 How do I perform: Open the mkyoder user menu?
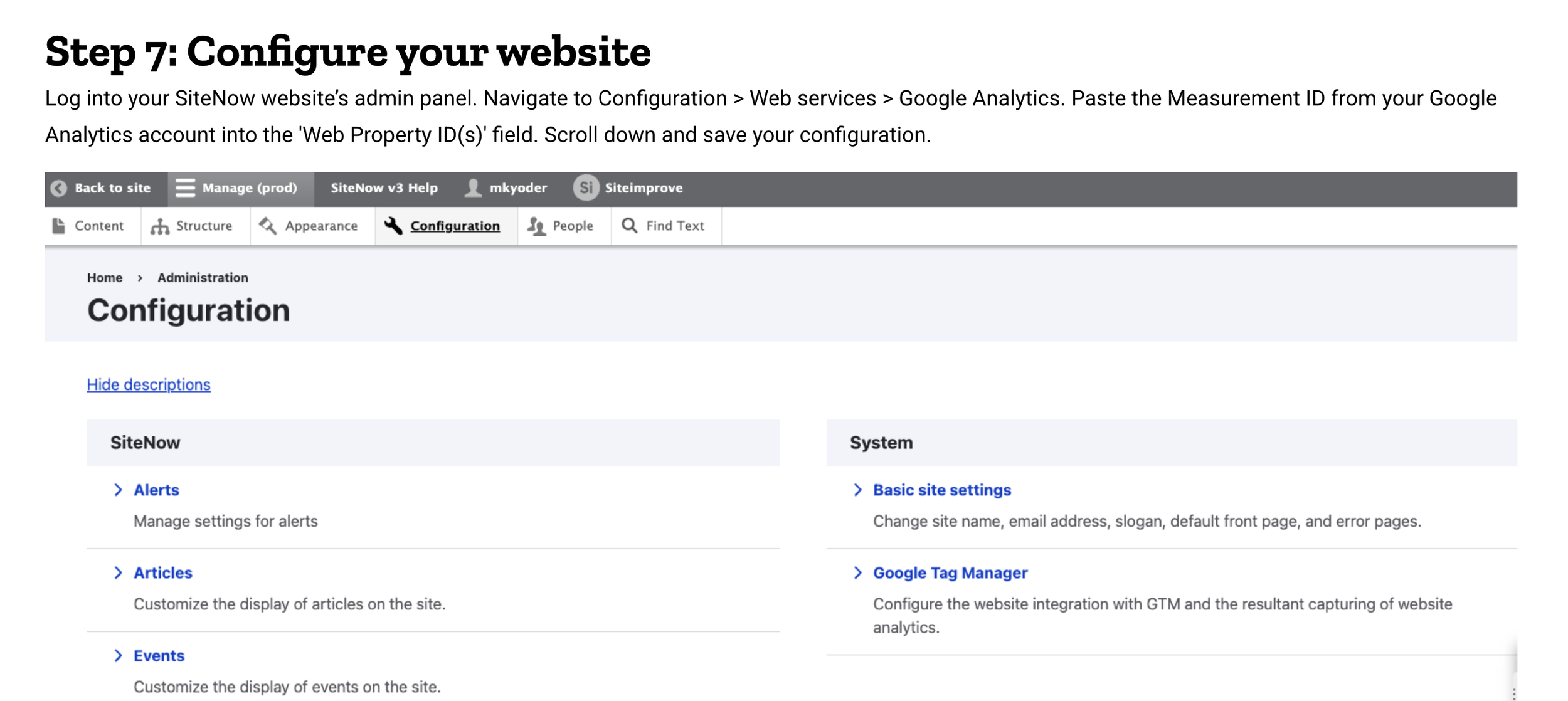(507, 189)
